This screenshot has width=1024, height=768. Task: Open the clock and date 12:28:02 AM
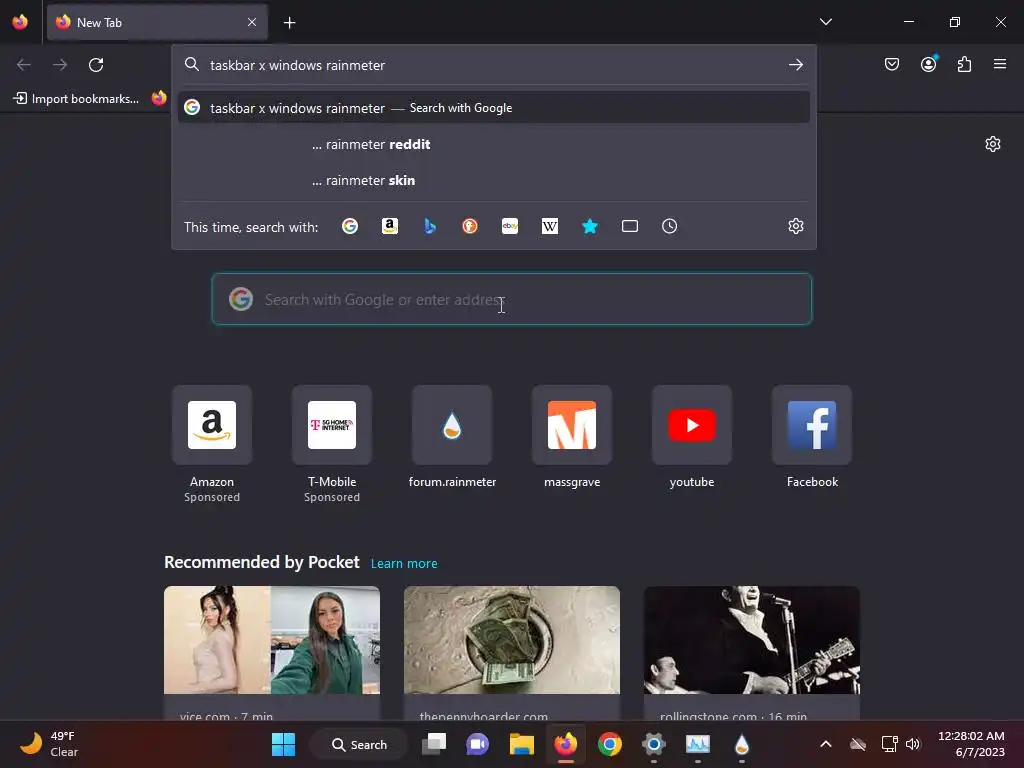point(971,744)
